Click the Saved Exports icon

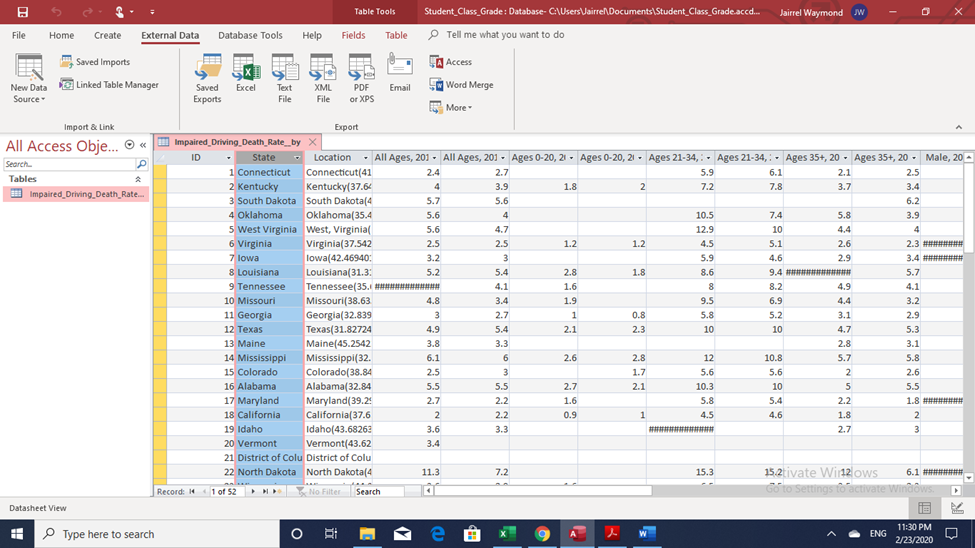(207, 78)
